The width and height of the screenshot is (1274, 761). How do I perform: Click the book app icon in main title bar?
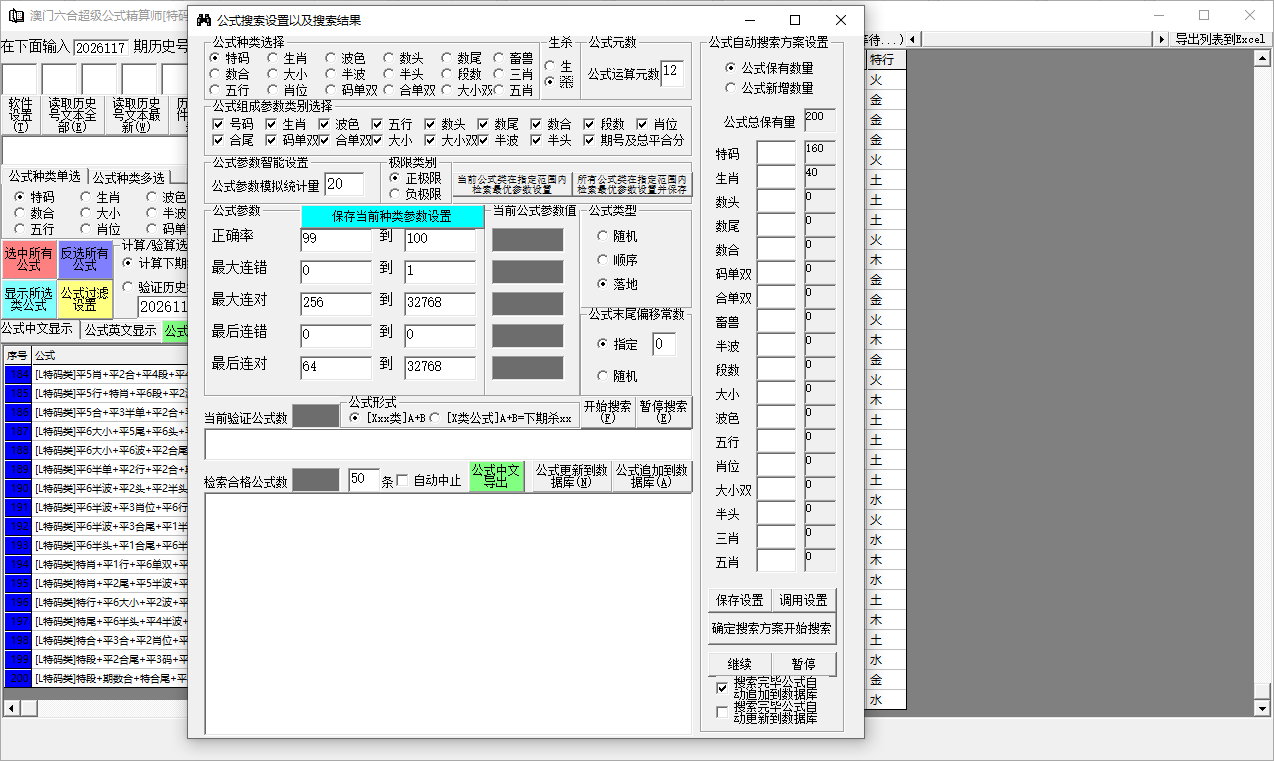click(x=14, y=16)
